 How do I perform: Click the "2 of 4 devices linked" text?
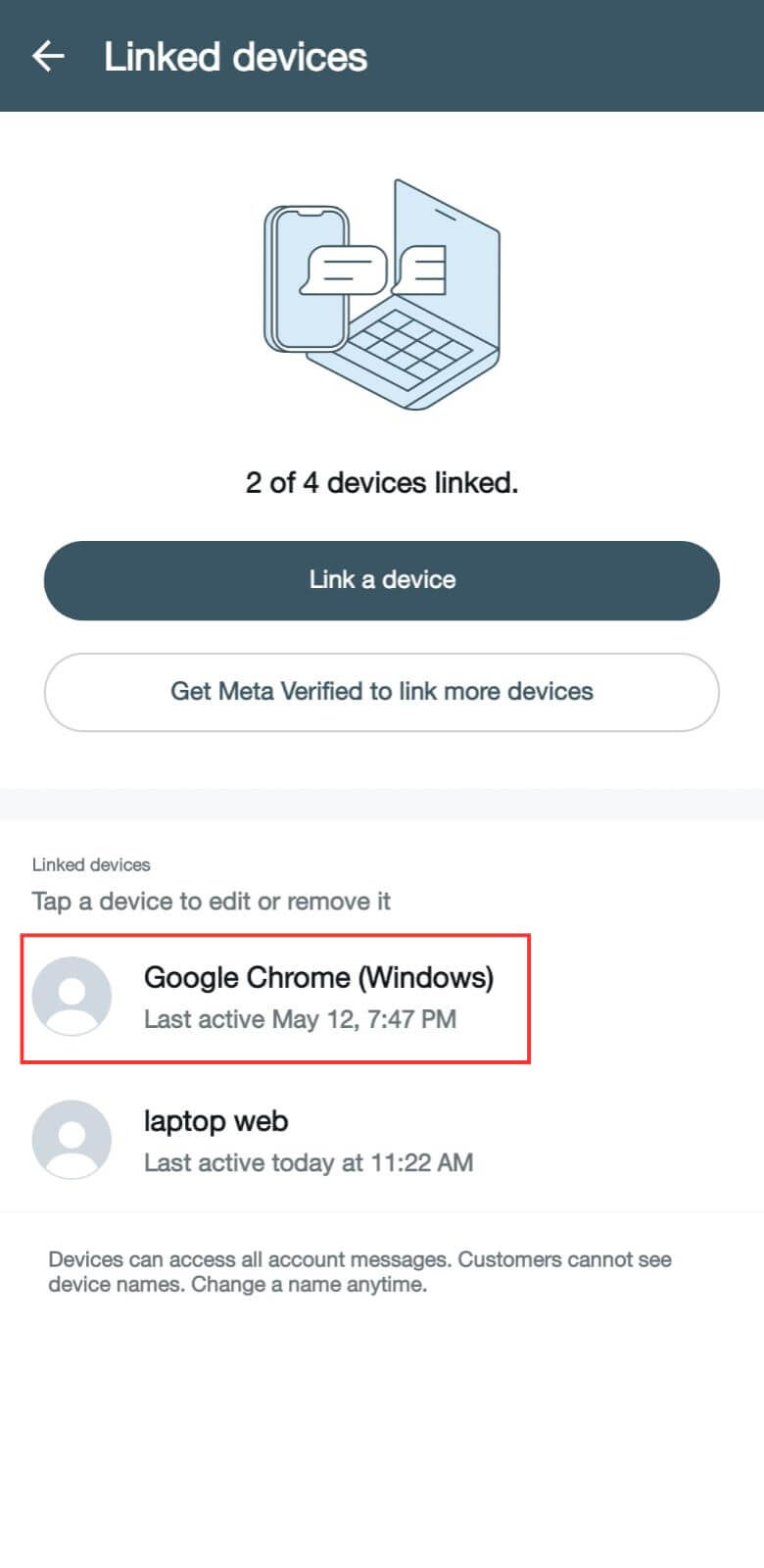[382, 483]
